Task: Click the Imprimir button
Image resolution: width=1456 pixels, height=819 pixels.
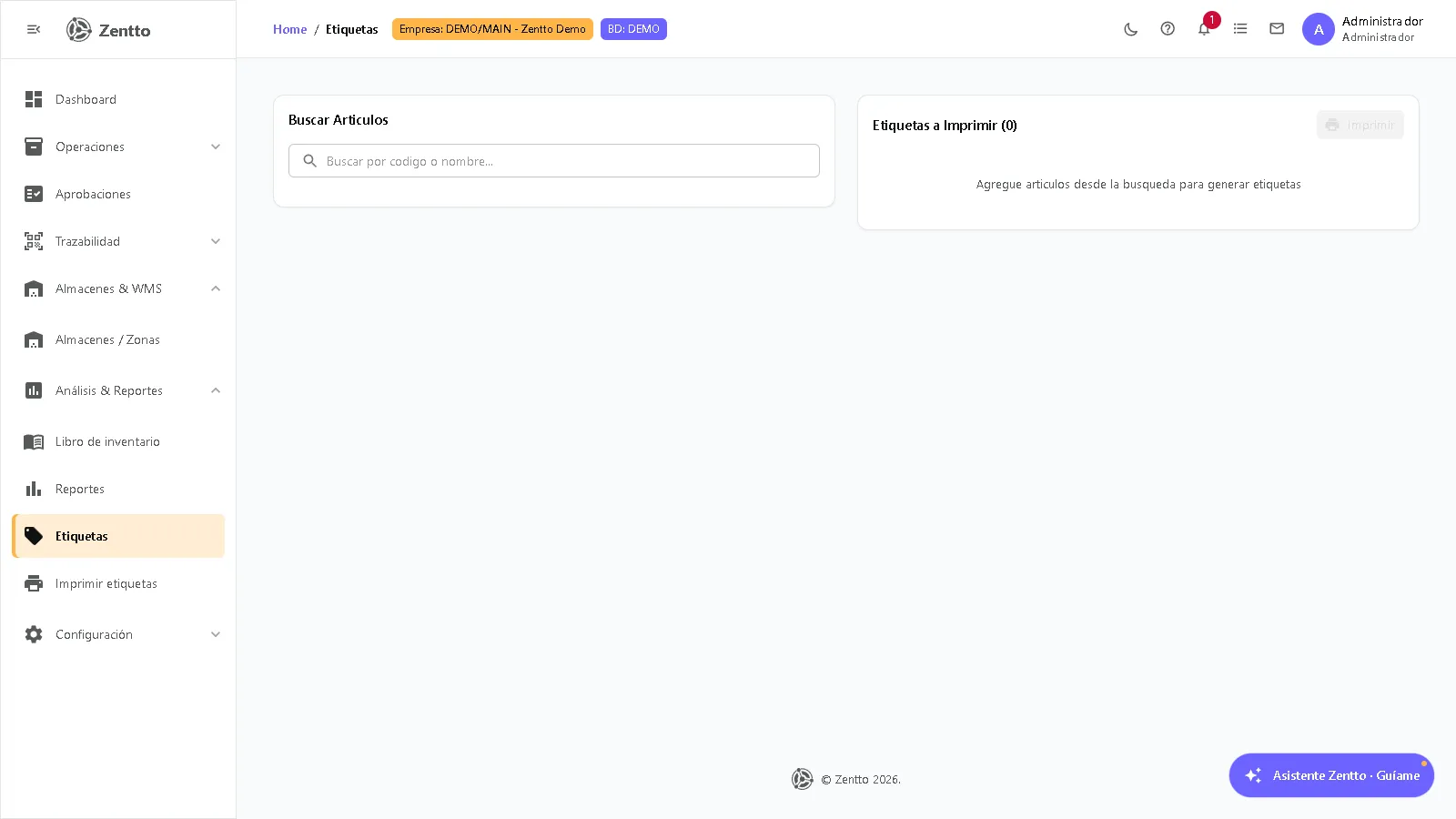Action: 1360,125
